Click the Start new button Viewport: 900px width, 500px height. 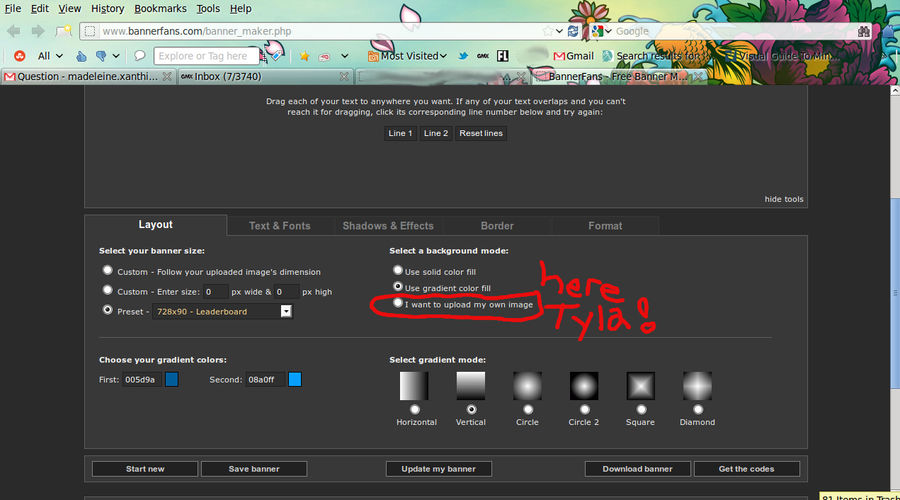click(145, 469)
